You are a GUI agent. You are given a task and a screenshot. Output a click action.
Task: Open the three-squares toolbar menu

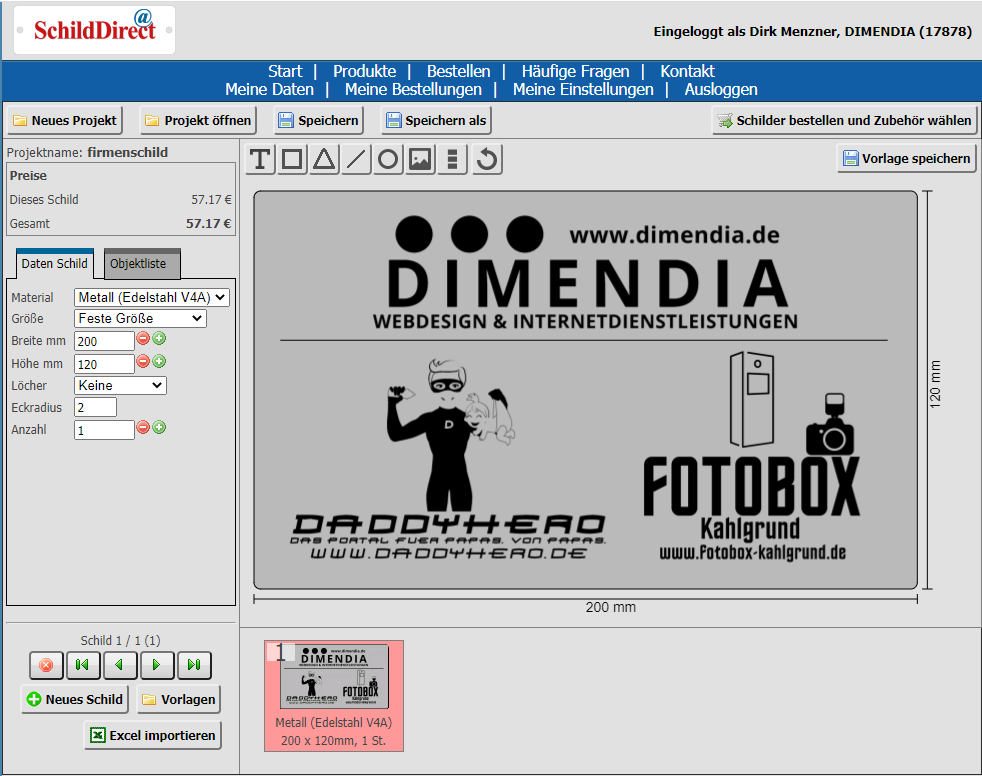pyautogui.click(x=452, y=159)
